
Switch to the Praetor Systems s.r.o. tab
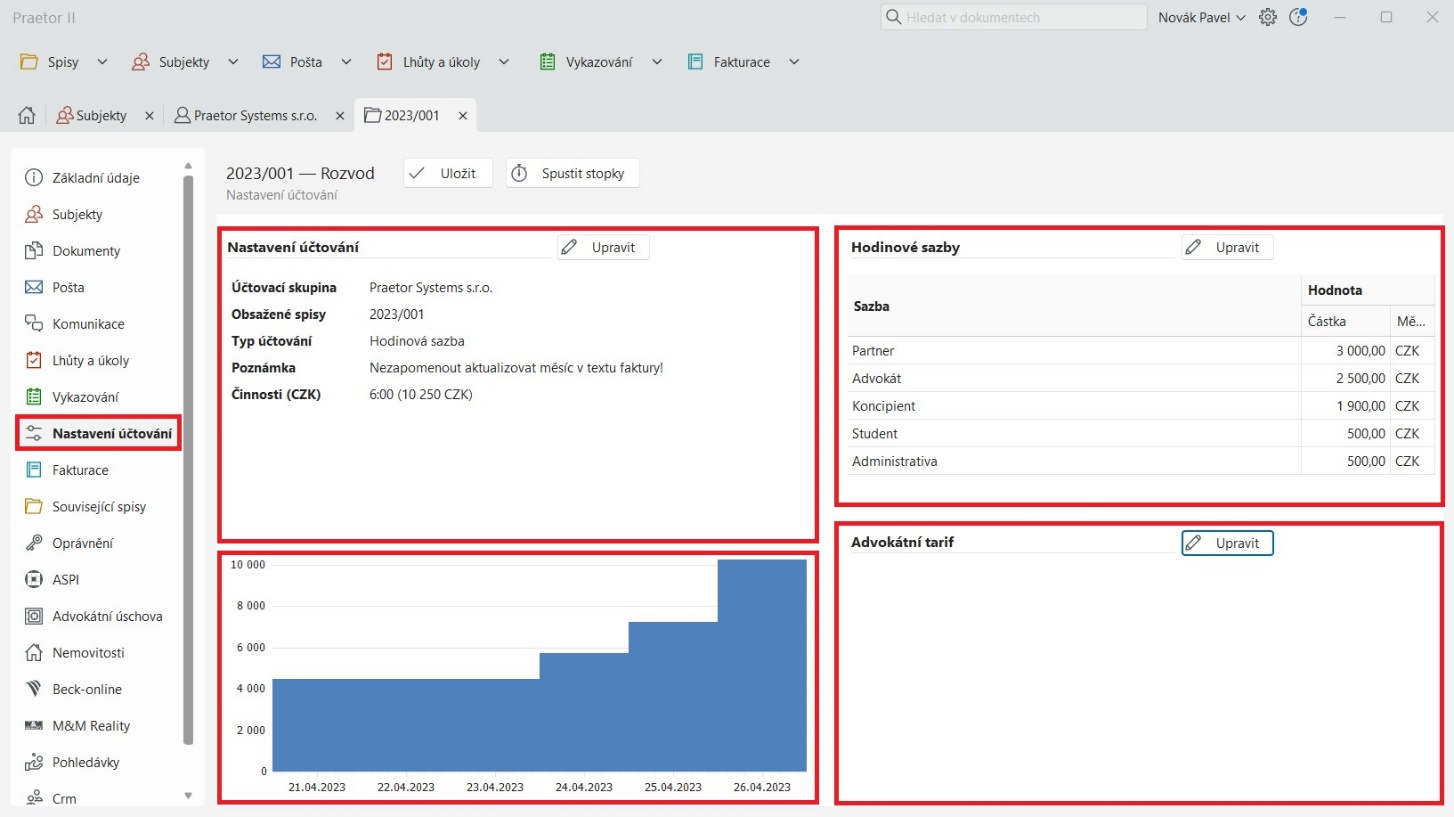point(254,115)
